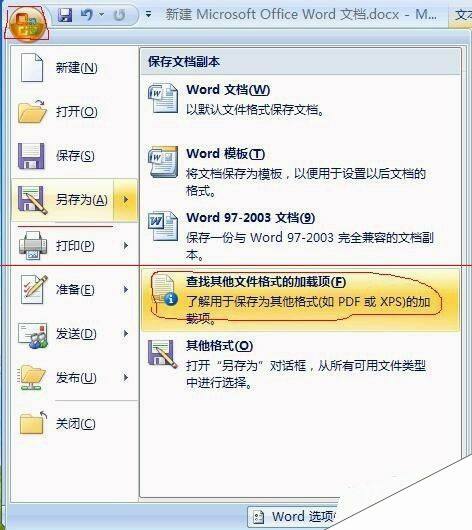Click the Undo arrow icon

pos(87,15)
